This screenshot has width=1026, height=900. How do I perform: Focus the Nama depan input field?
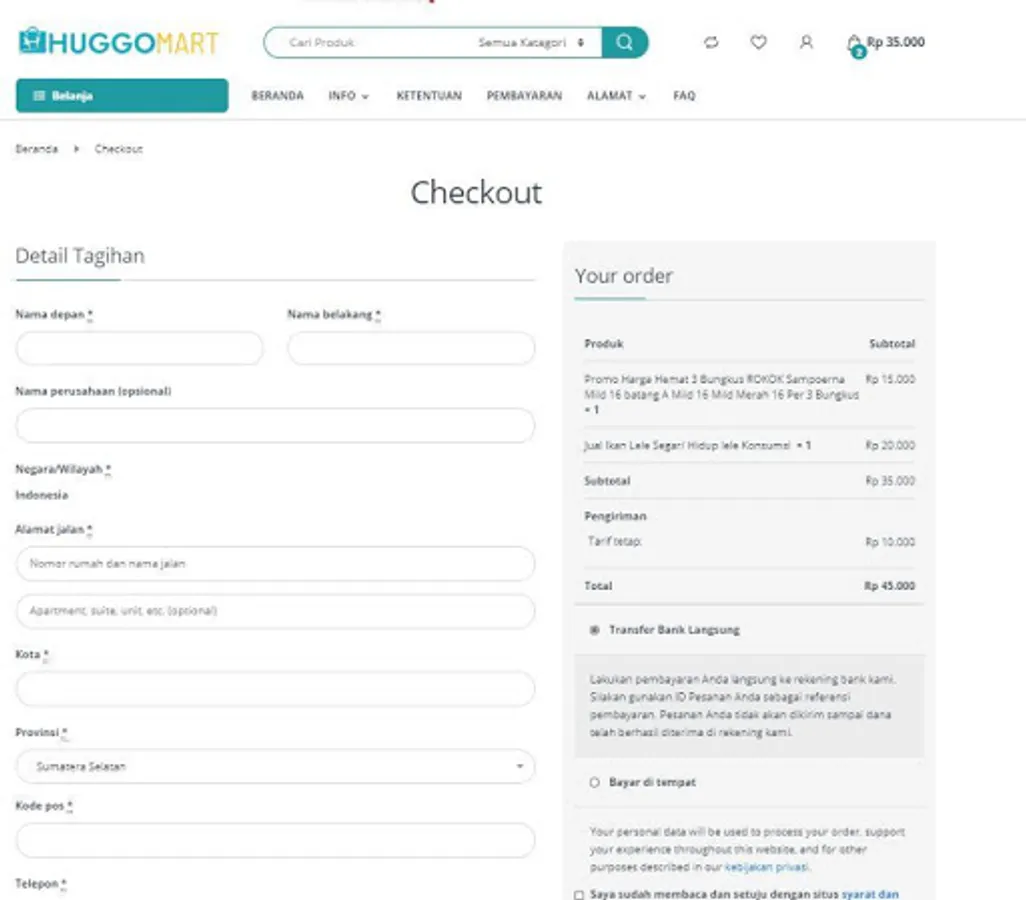click(x=139, y=349)
